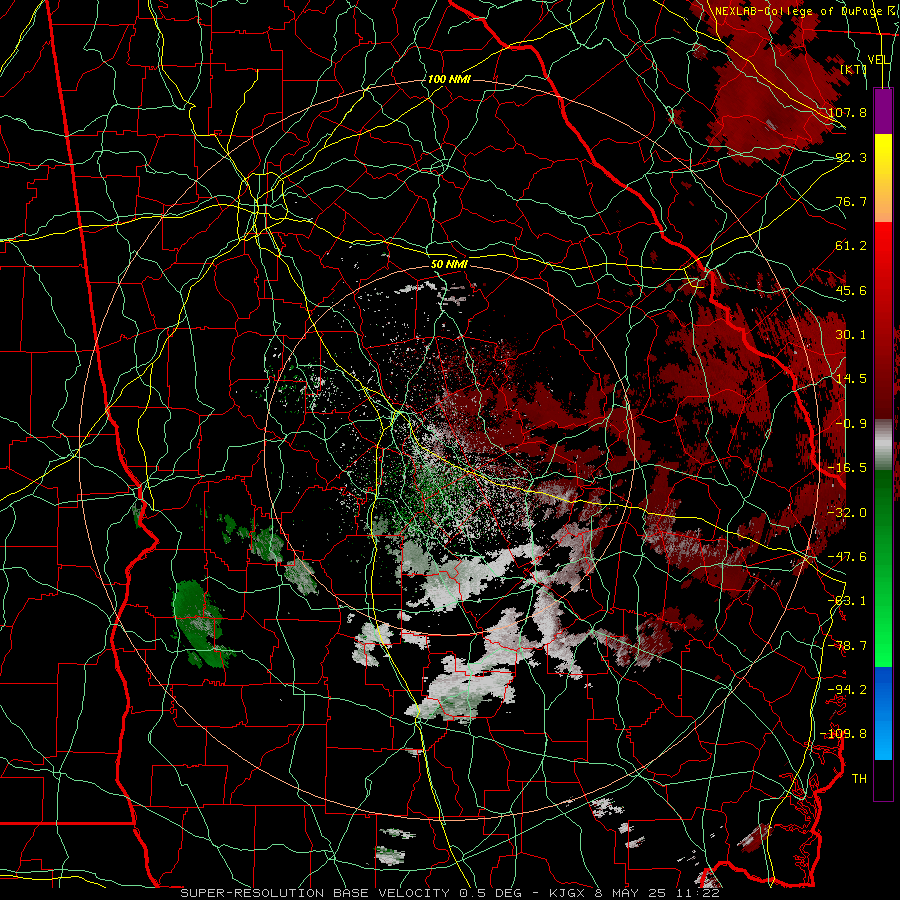
Task: Pick the cyan scale segment near -109.8
Action: (x=883, y=736)
